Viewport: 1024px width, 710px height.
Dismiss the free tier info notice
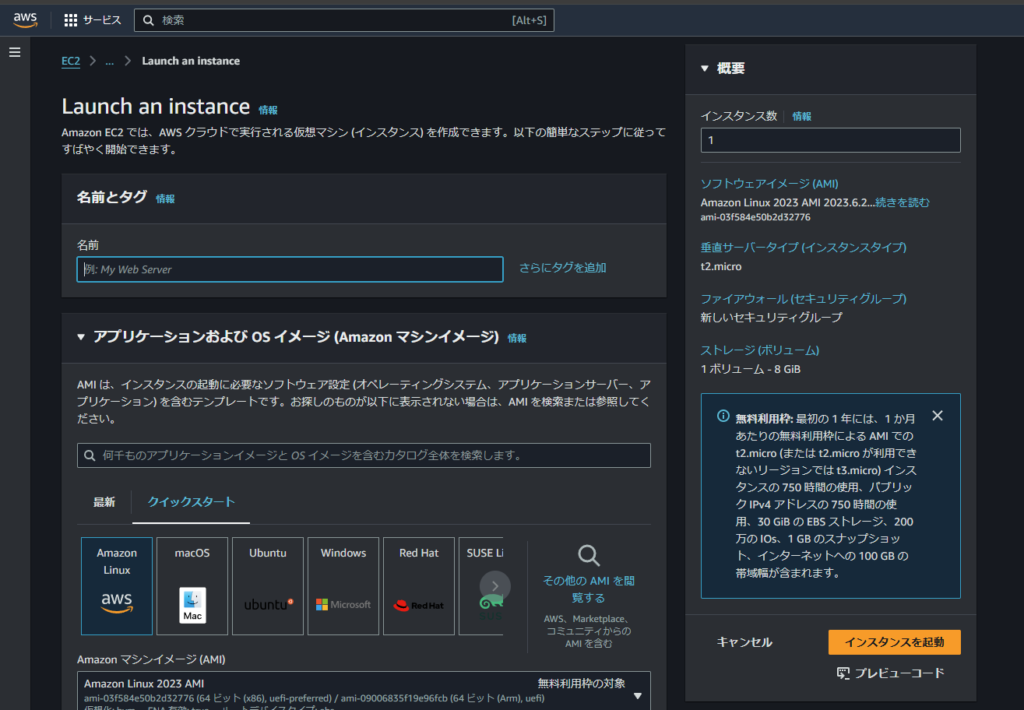937,415
